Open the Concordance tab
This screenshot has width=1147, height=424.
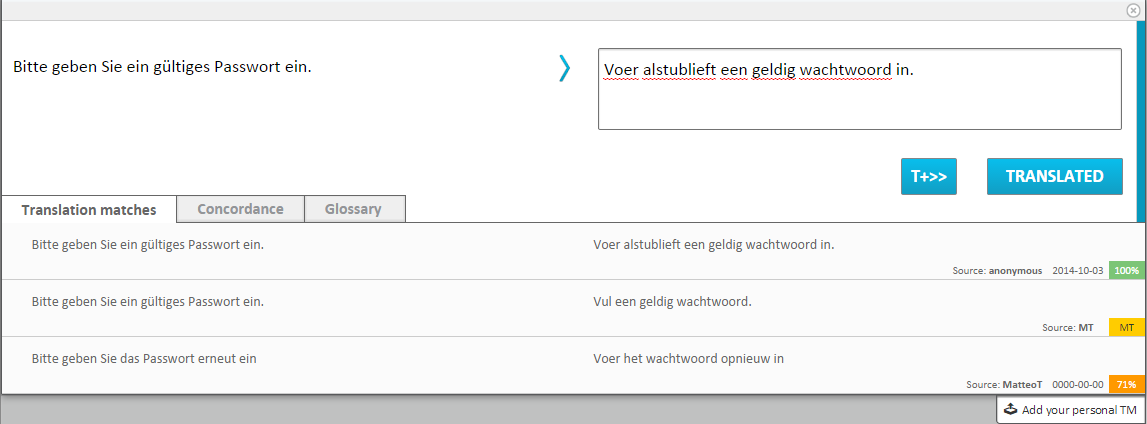click(240, 209)
